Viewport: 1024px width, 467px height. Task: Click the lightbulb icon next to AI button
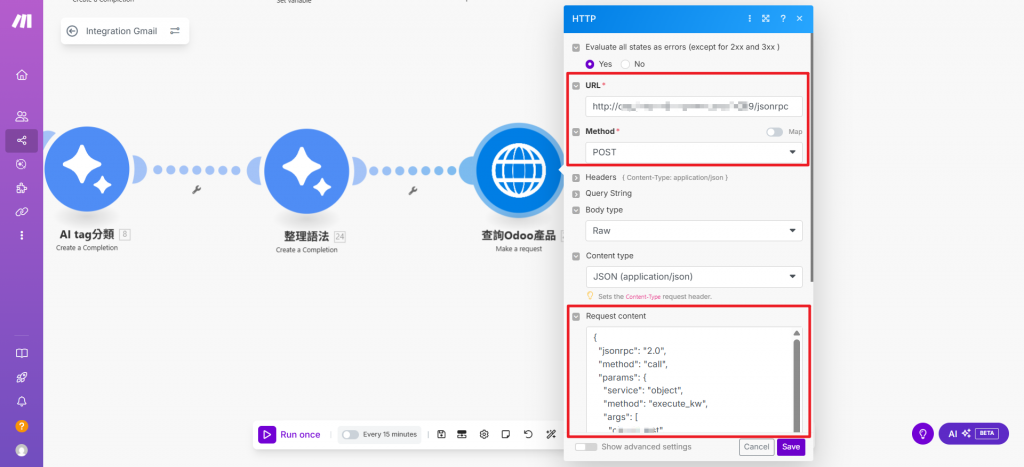[923, 434]
